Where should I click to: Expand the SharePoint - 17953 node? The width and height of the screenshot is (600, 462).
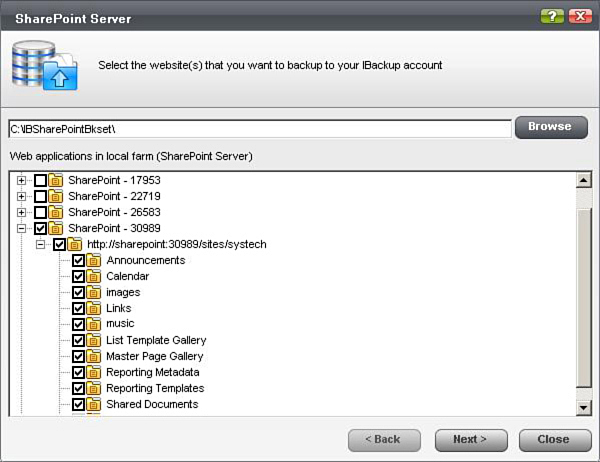click(x=21, y=180)
